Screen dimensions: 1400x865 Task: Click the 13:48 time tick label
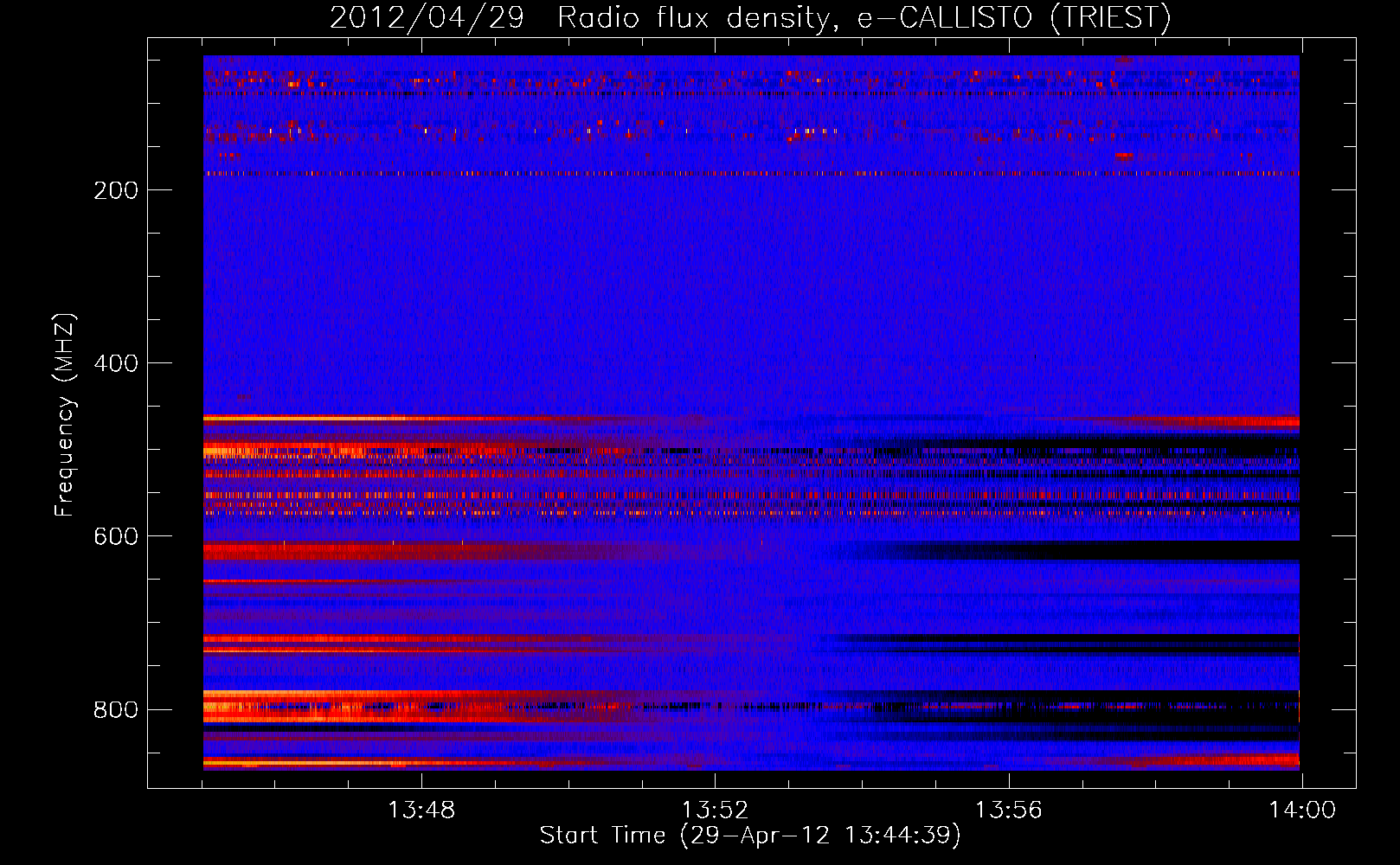(421, 811)
